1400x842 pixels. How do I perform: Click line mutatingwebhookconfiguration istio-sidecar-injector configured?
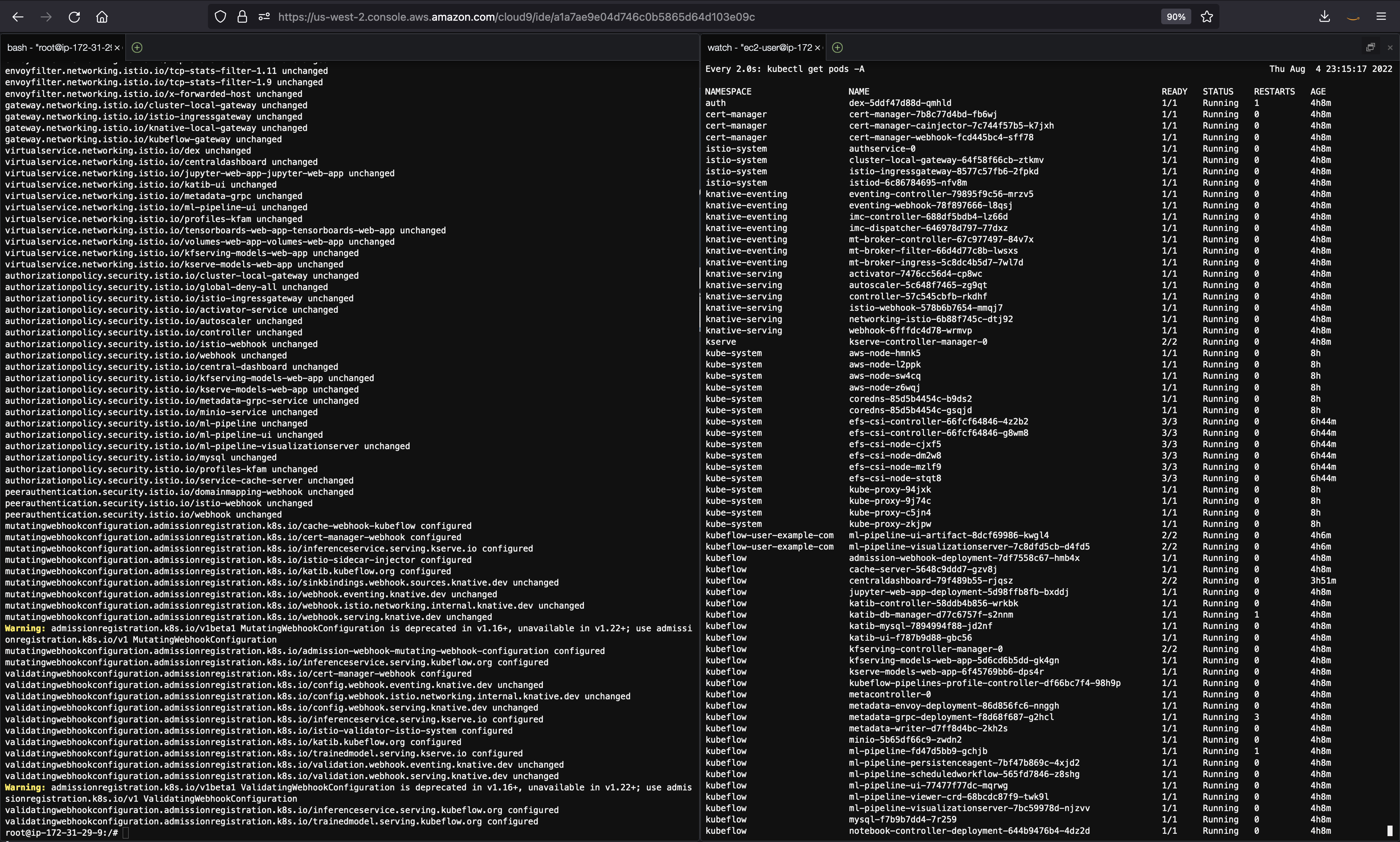coord(238,560)
